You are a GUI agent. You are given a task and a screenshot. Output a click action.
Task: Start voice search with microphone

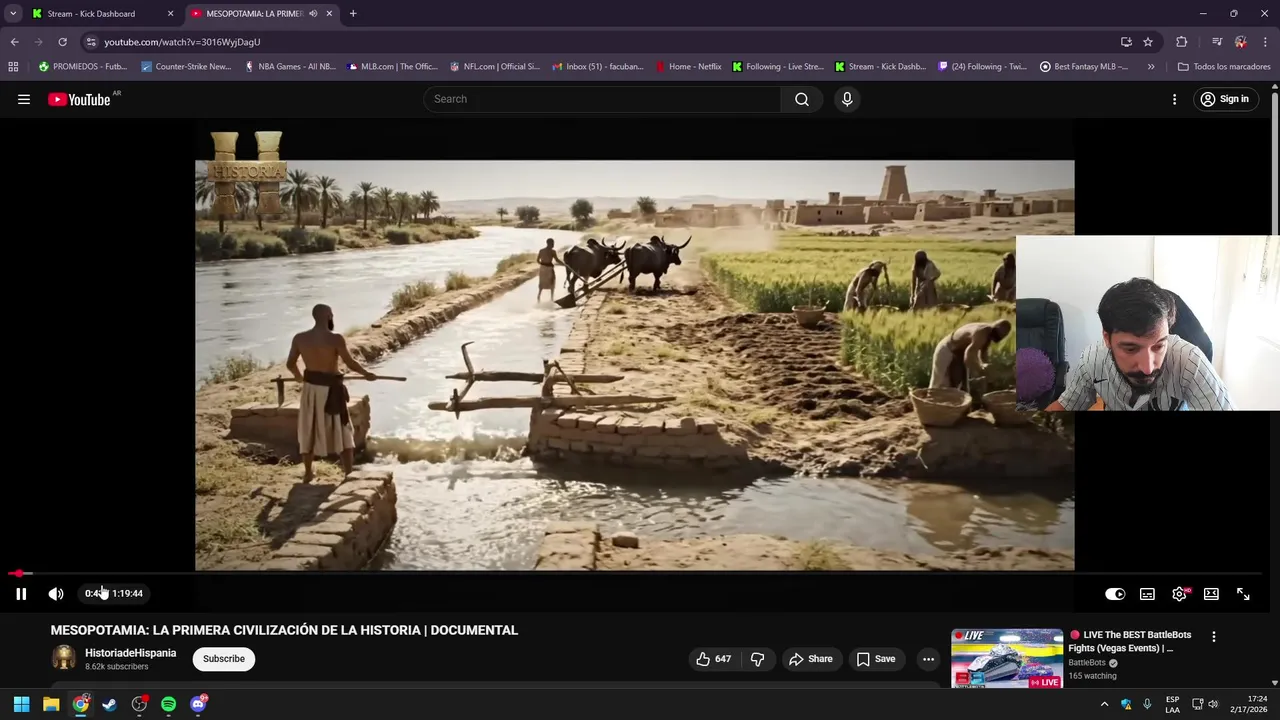(847, 99)
